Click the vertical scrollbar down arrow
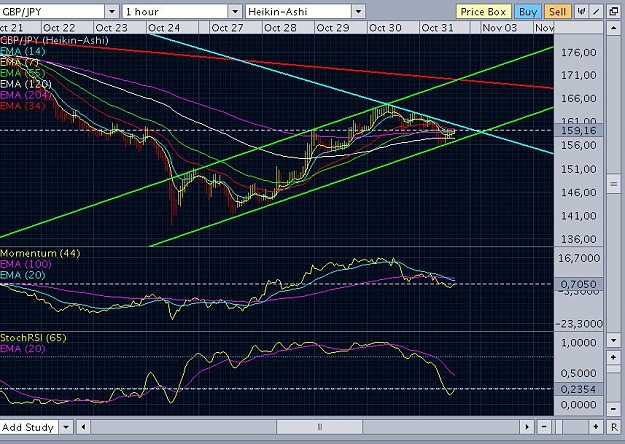 point(613,340)
